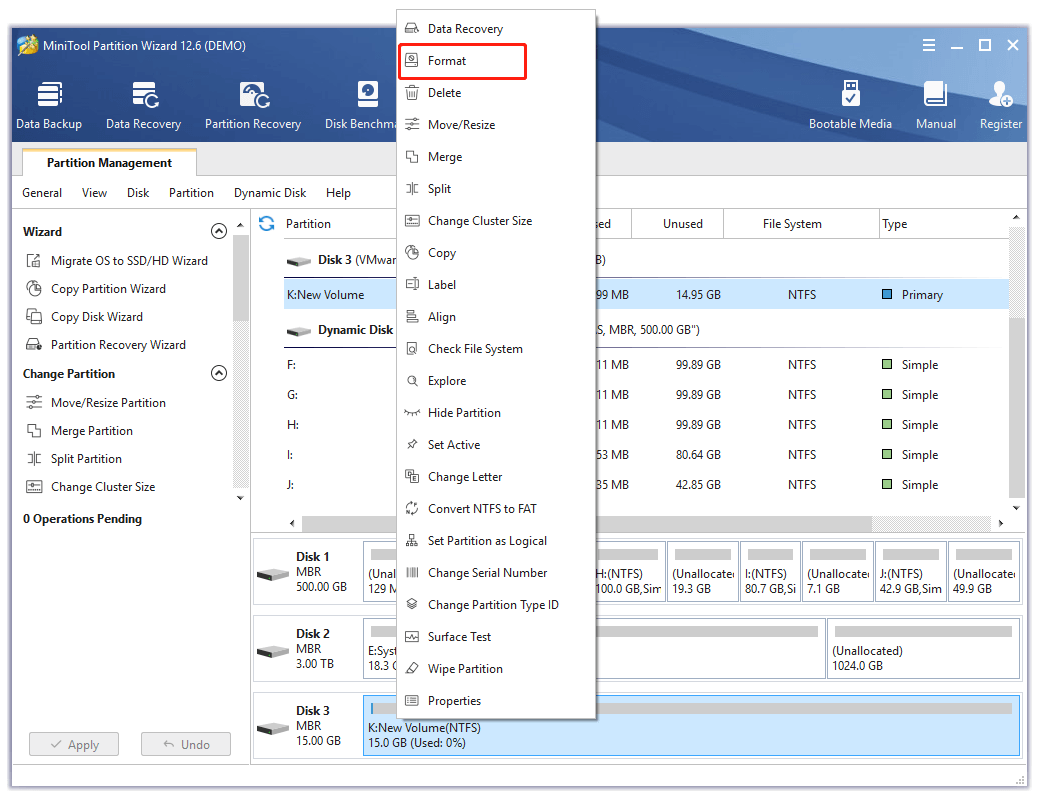
Task: Click the Label icon in context menu
Action: pos(412,285)
